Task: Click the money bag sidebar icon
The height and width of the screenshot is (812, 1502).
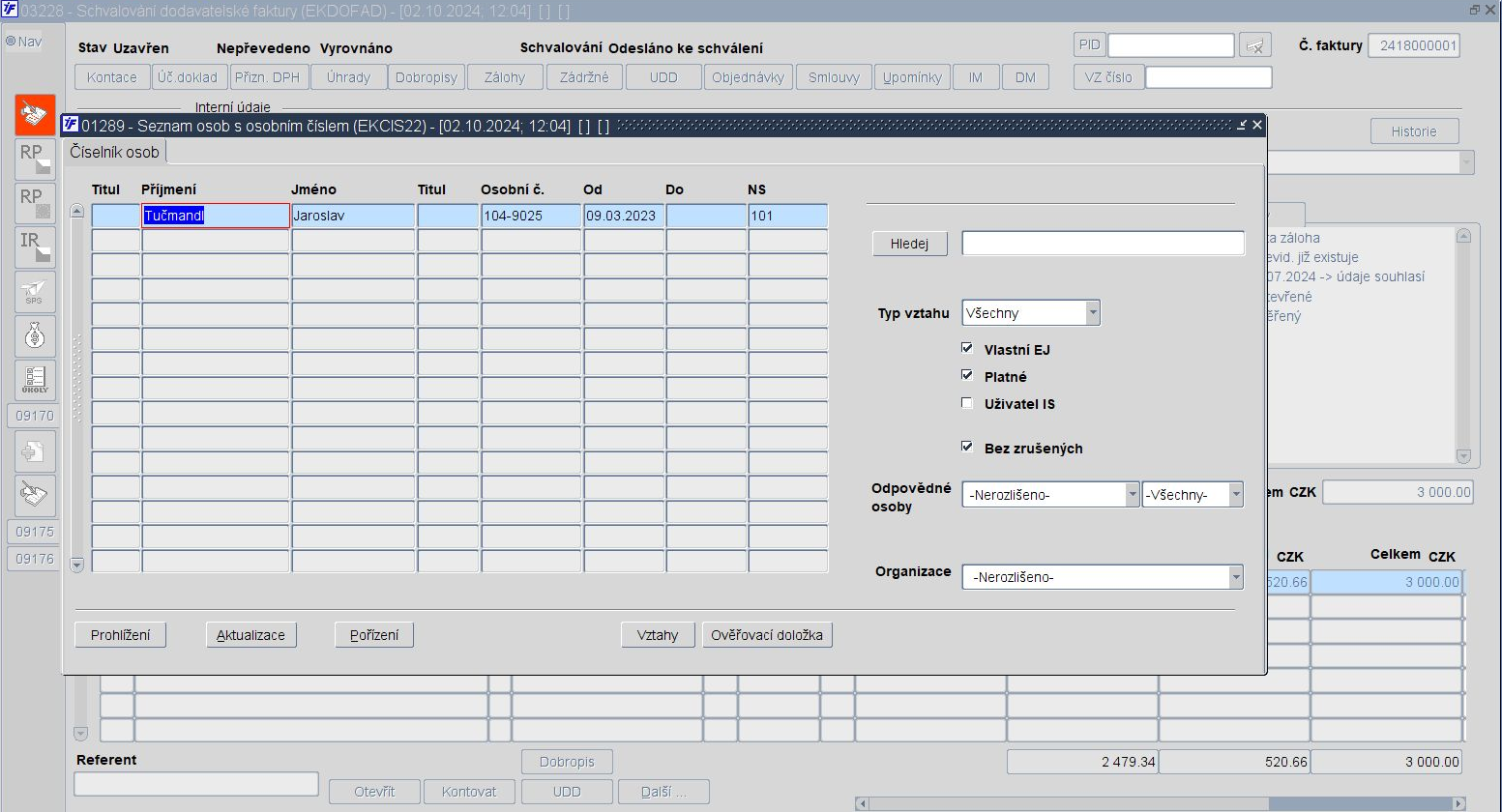Action: click(35, 335)
